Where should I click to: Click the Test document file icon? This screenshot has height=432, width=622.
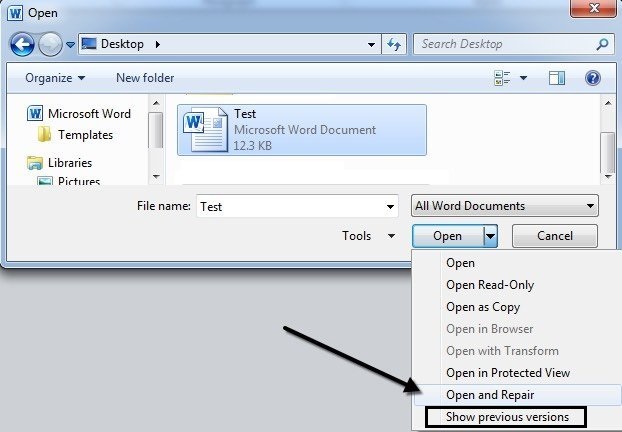tap(206, 130)
